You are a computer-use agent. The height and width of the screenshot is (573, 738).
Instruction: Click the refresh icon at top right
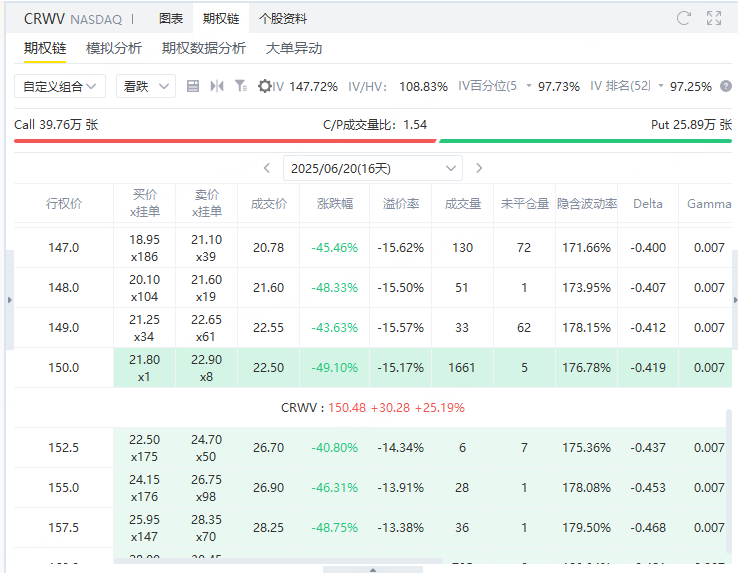tap(683, 18)
